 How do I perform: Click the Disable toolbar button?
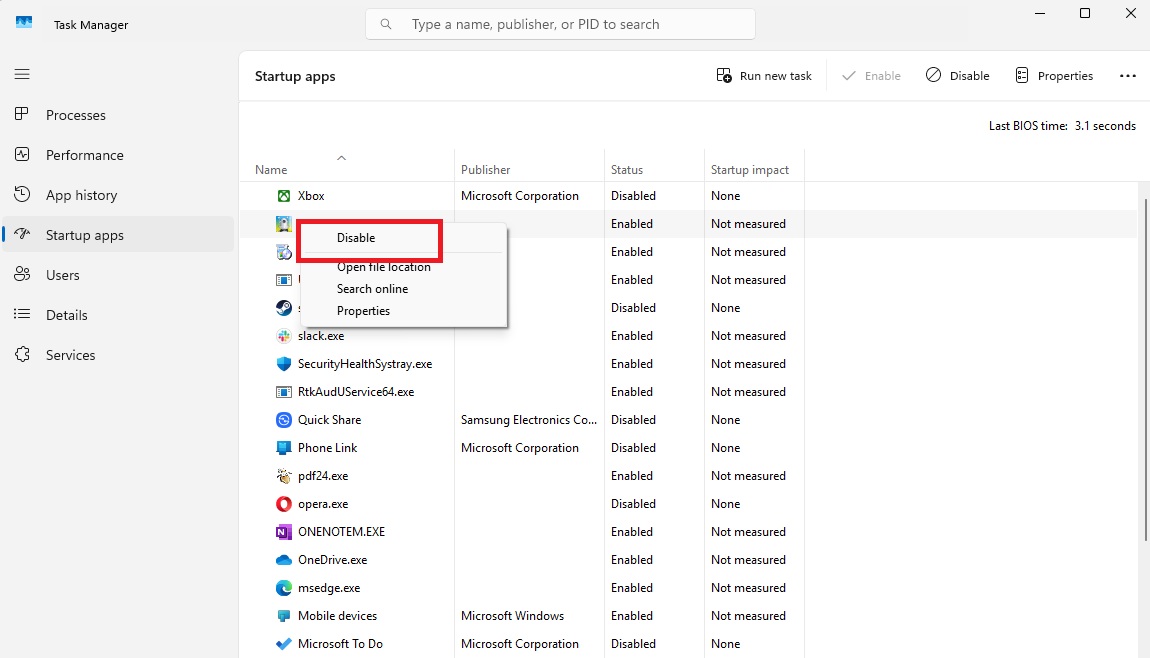[x=957, y=76]
